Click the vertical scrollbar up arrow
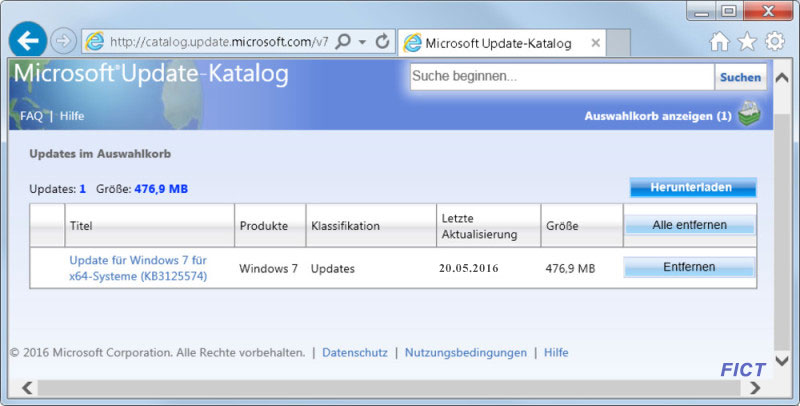 pyautogui.click(x=782, y=78)
